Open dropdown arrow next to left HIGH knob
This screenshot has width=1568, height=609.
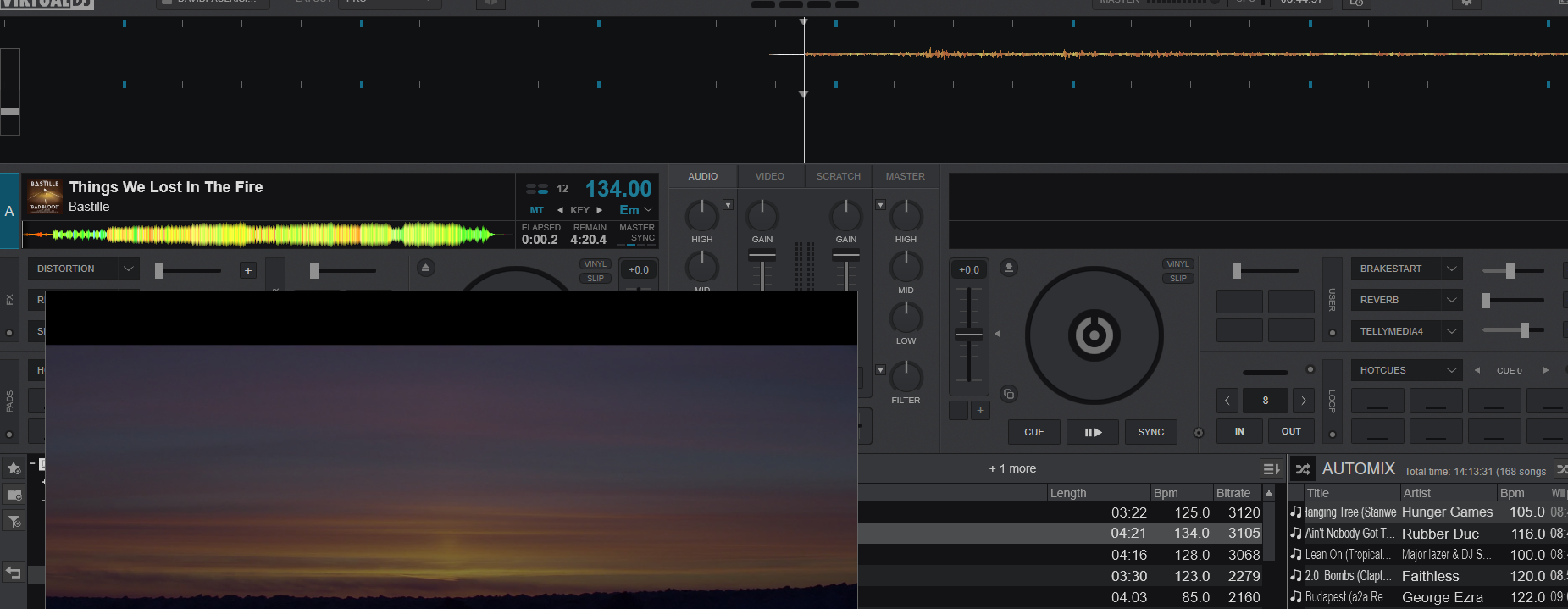coord(728,205)
